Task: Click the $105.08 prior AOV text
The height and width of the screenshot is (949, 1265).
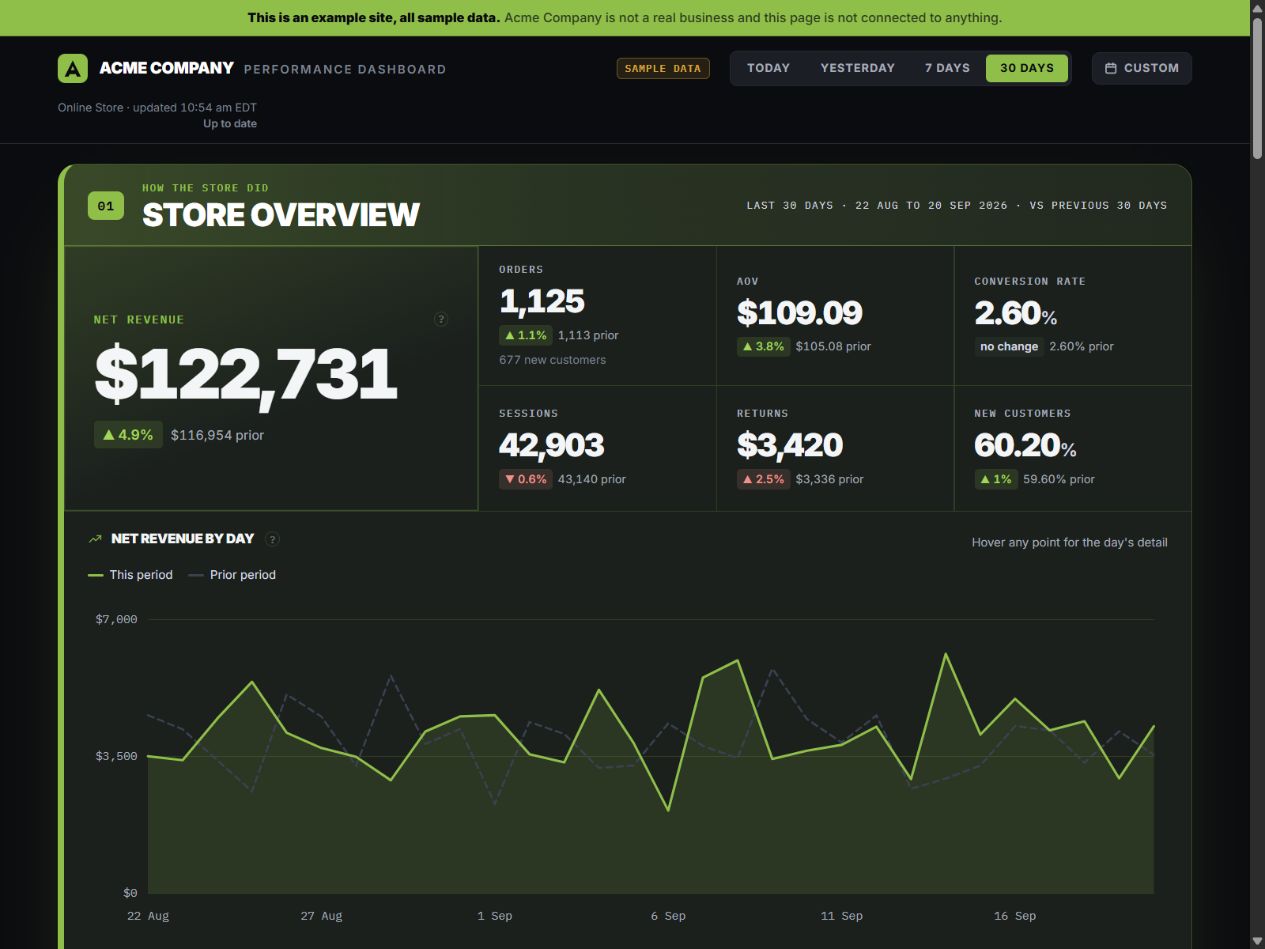Action: tap(833, 346)
